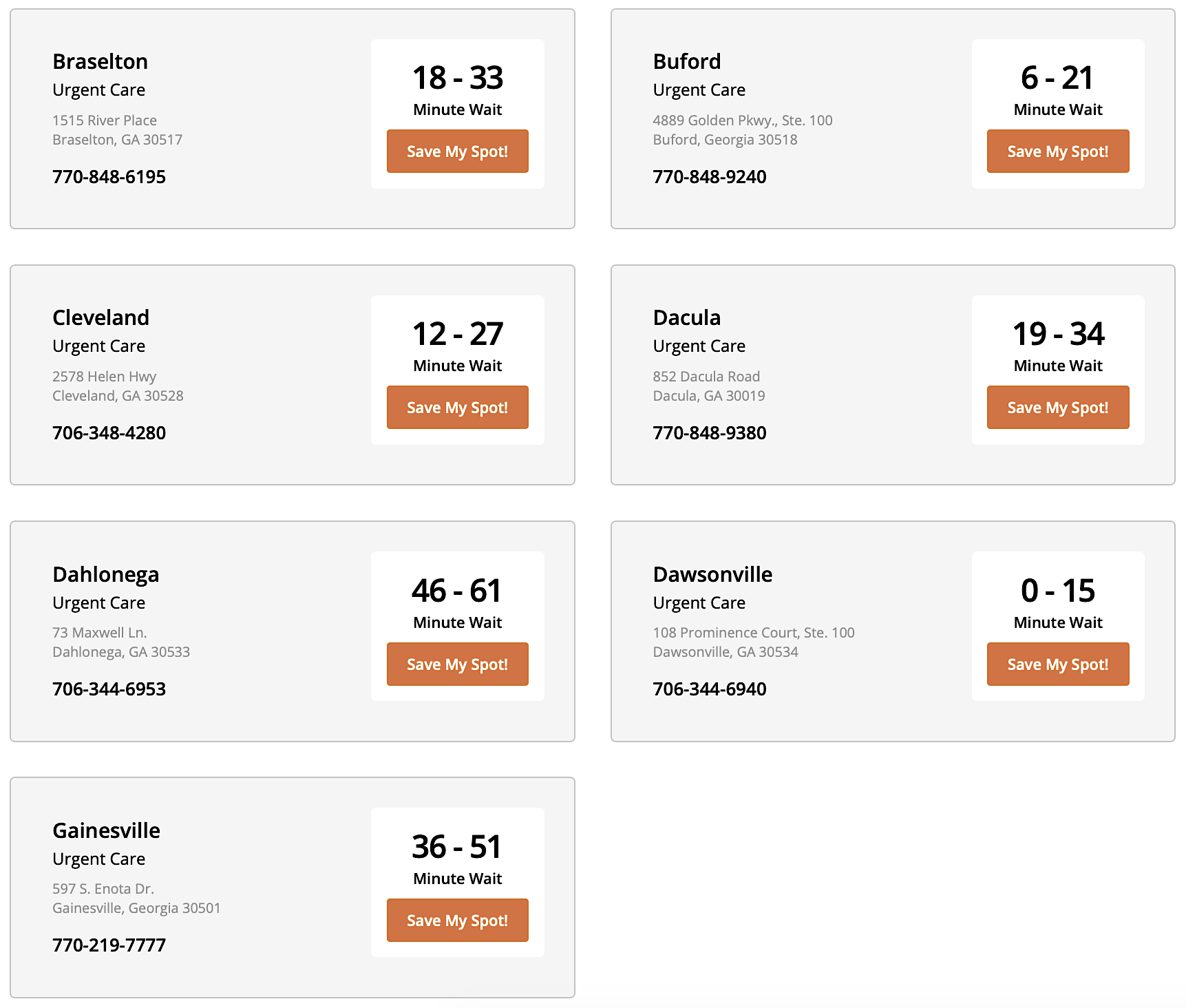Viewport: 1186px width, 1008px height.
Task: Open the Dahlonega location title
Action: click(x=105, y=574)
